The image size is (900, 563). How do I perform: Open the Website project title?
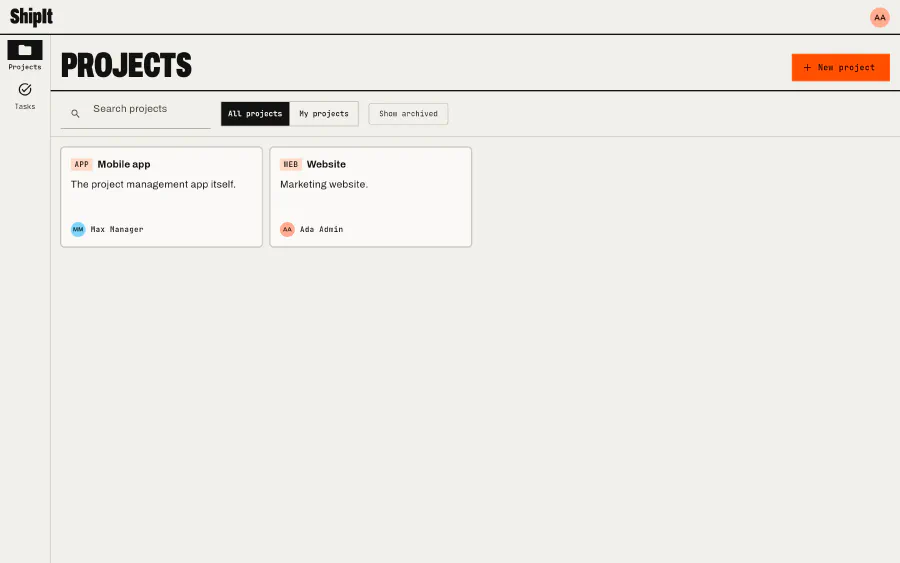pos(326,164)
